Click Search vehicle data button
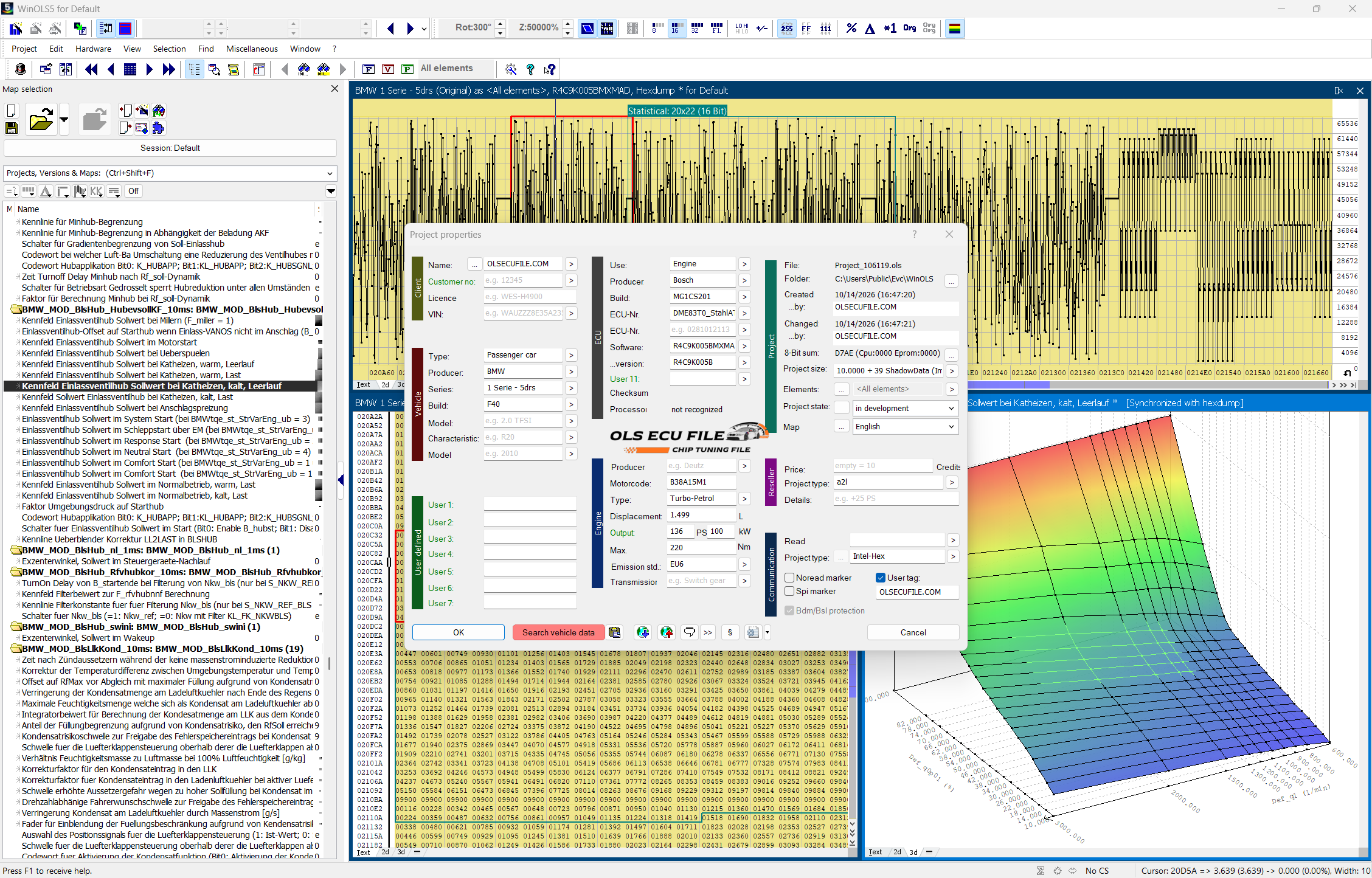The image size is (1372, 878). [558, 632]
